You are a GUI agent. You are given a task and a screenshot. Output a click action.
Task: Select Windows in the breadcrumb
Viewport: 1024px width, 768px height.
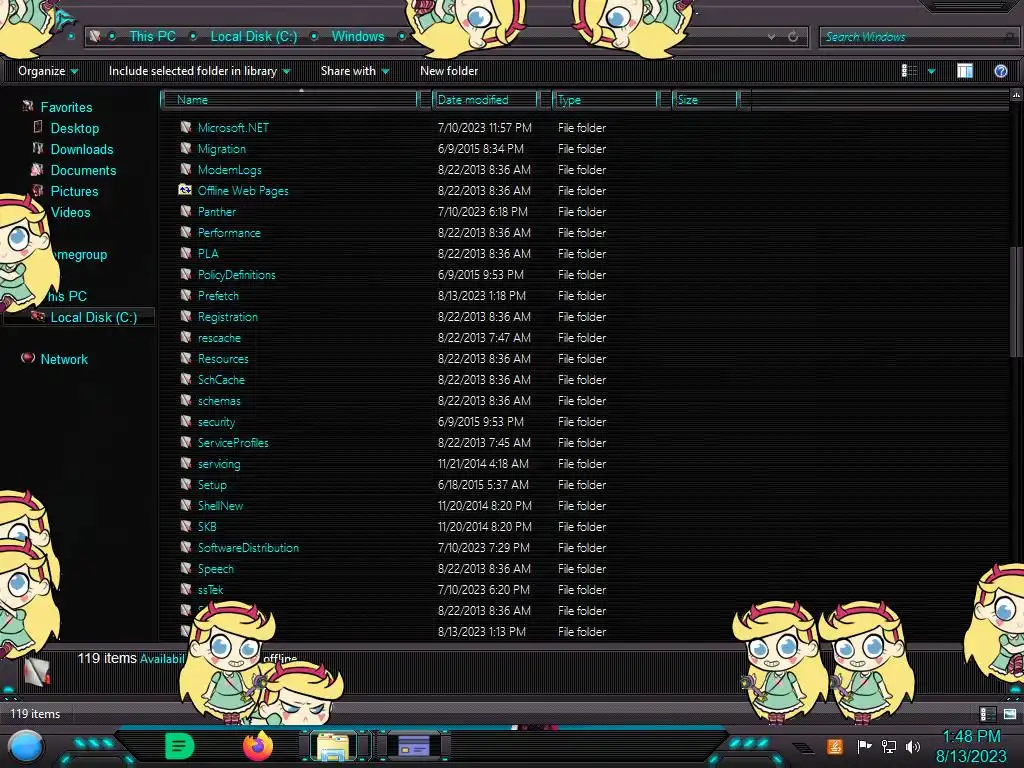[x=358, y=37]
